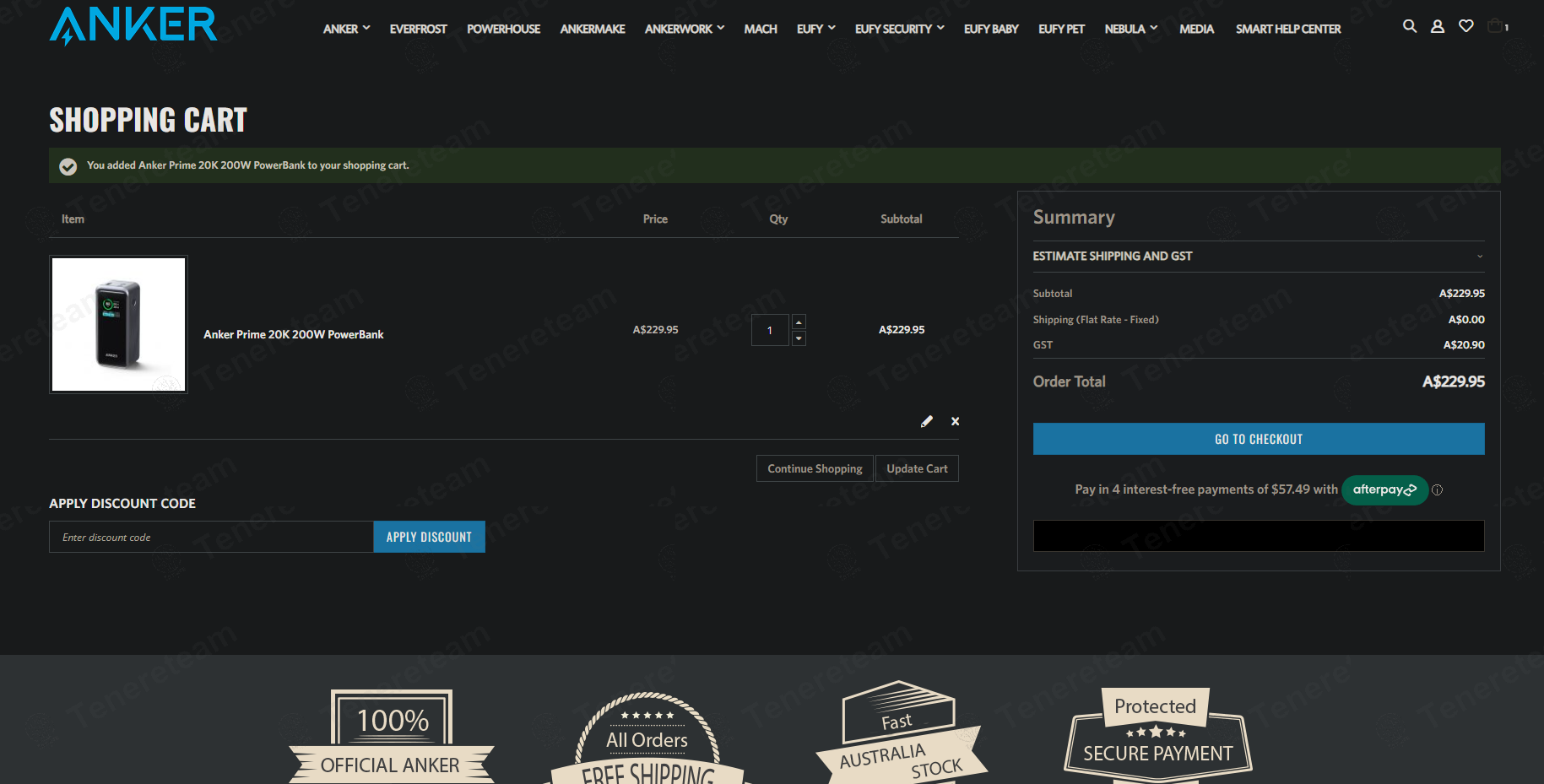Click the discount code input field

[211, 537]
